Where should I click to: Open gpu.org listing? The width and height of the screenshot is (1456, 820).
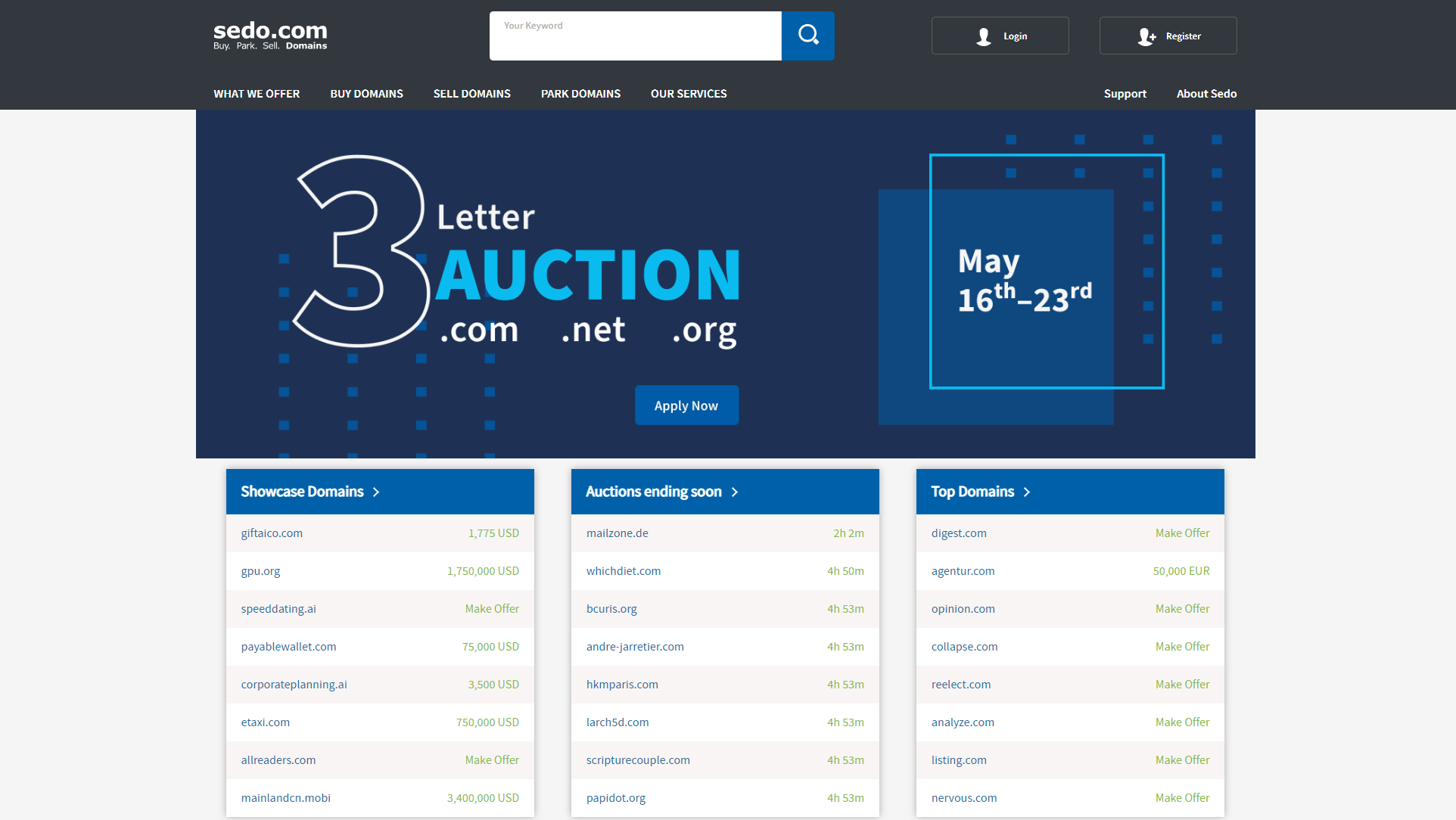(x=260, y=571)
